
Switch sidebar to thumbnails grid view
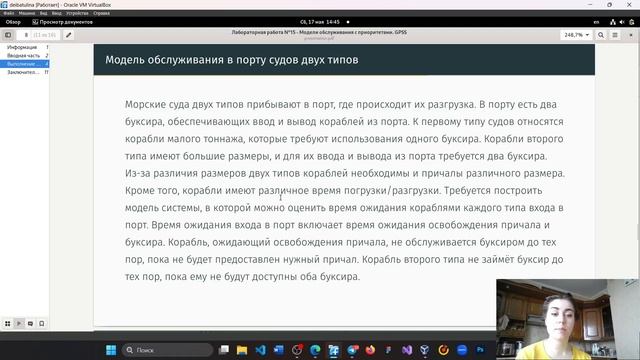8,324
